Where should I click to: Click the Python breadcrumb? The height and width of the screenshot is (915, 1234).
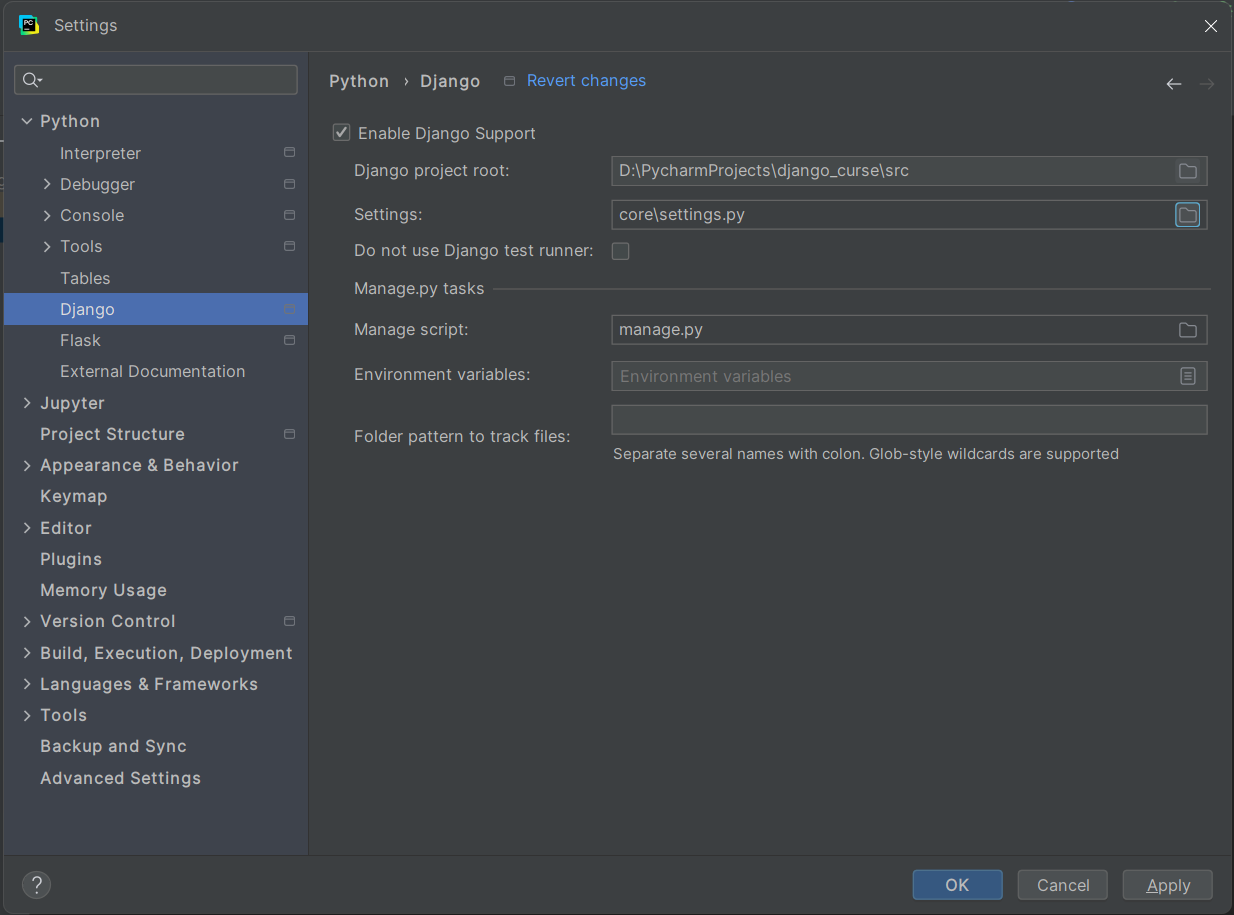[359, 82]
